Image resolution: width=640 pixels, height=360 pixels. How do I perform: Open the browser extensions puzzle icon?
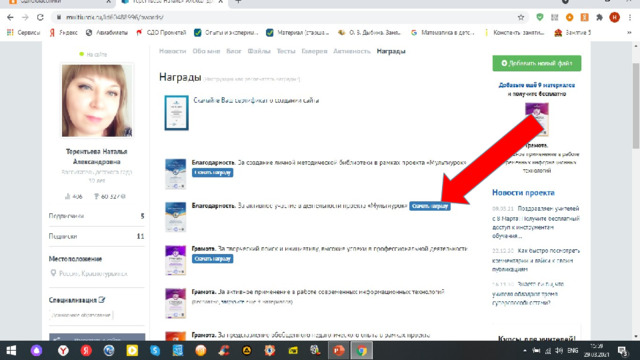(599, 17)
